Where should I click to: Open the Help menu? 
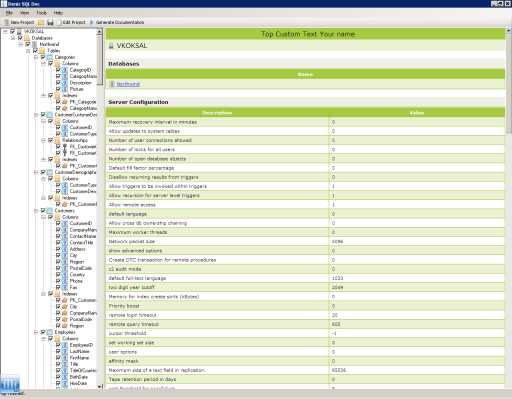pos(58,13)
